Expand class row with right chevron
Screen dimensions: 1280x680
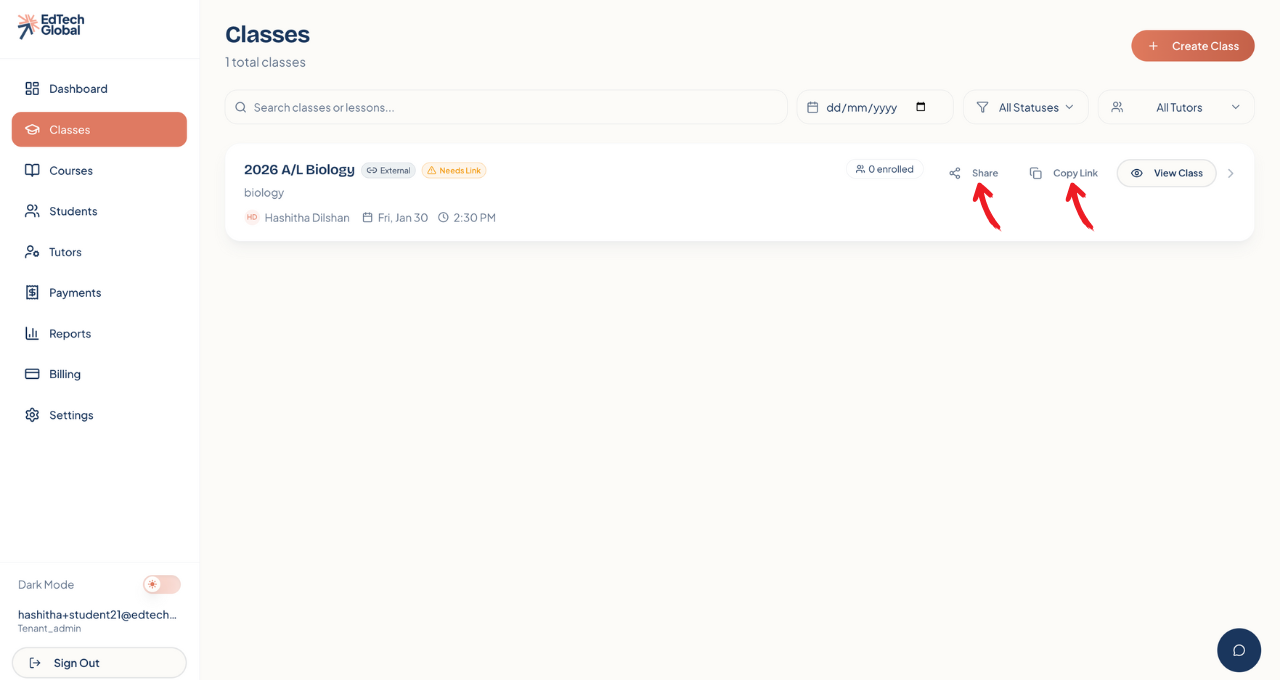click(x=1230, y=173)
